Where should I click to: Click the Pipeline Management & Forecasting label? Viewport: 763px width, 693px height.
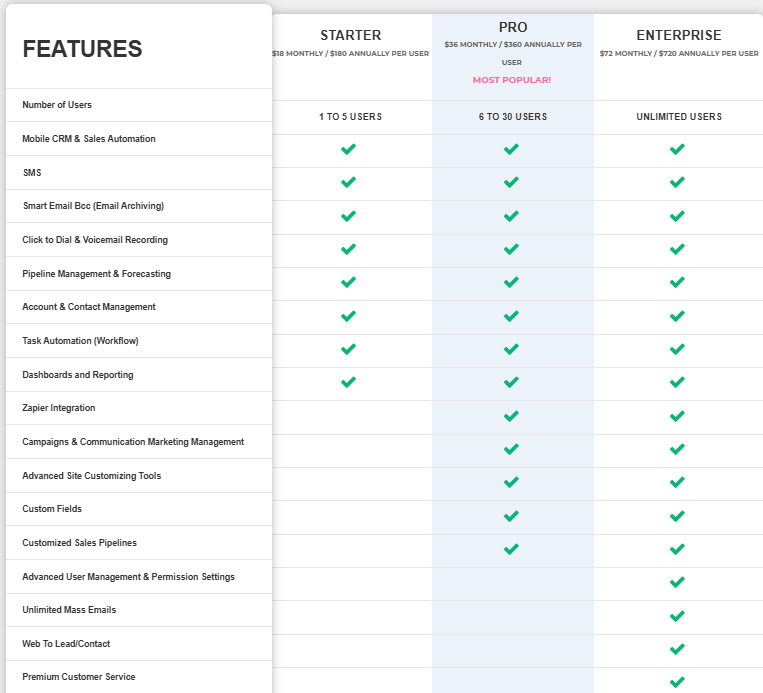click(x=96, y=273)
